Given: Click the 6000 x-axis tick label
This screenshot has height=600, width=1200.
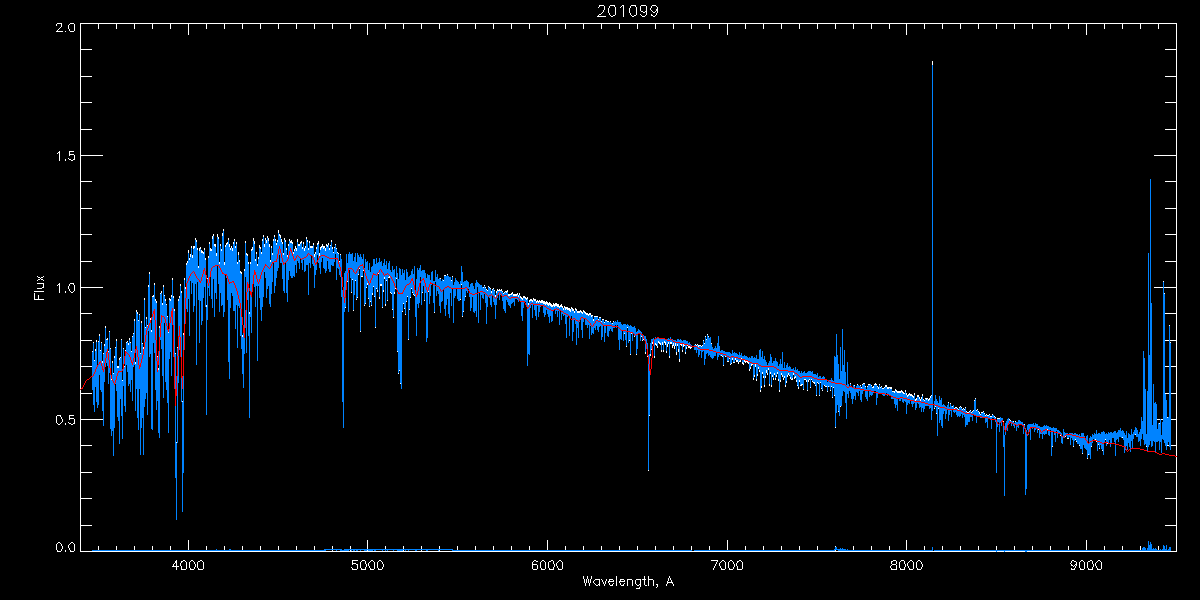Looking at the screenshot, I should pyautogui.click(x=547, y=565).
